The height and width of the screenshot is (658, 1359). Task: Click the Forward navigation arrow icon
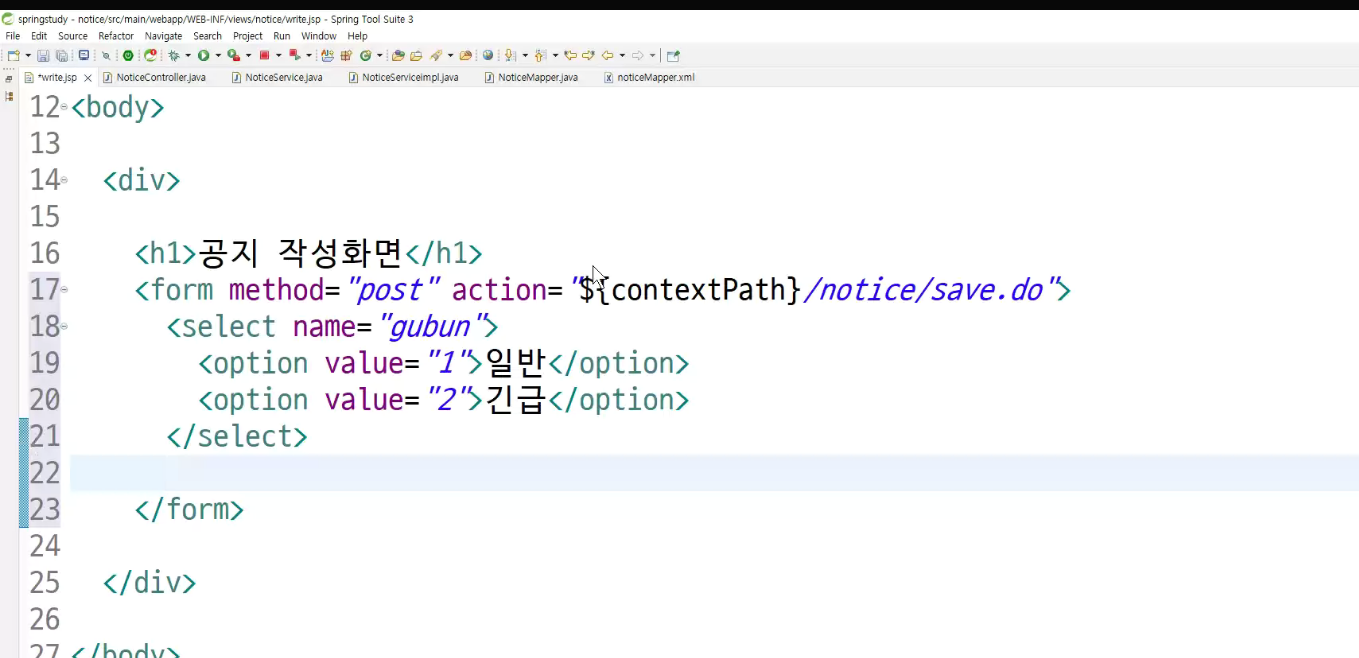(x=638, y=55)
